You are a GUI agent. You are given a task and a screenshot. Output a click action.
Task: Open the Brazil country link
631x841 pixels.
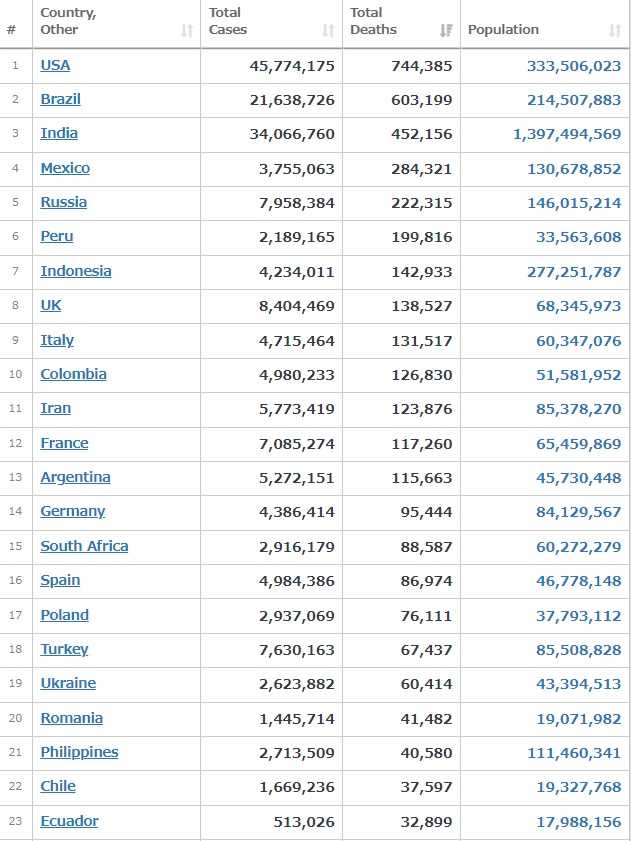click(x=60, y=99)
